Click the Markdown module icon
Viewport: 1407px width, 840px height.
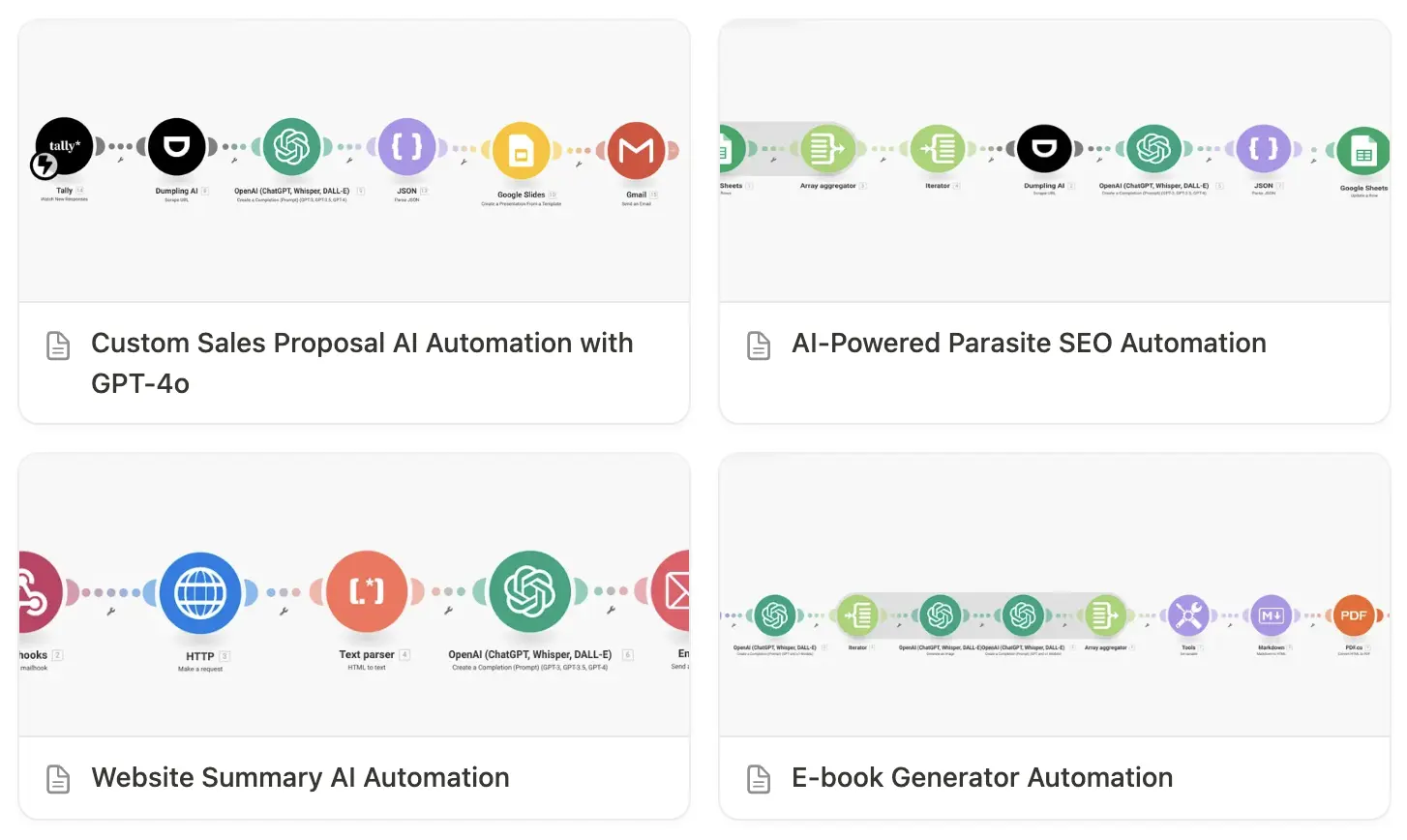pyautogui.click(x=1272, y=615)
